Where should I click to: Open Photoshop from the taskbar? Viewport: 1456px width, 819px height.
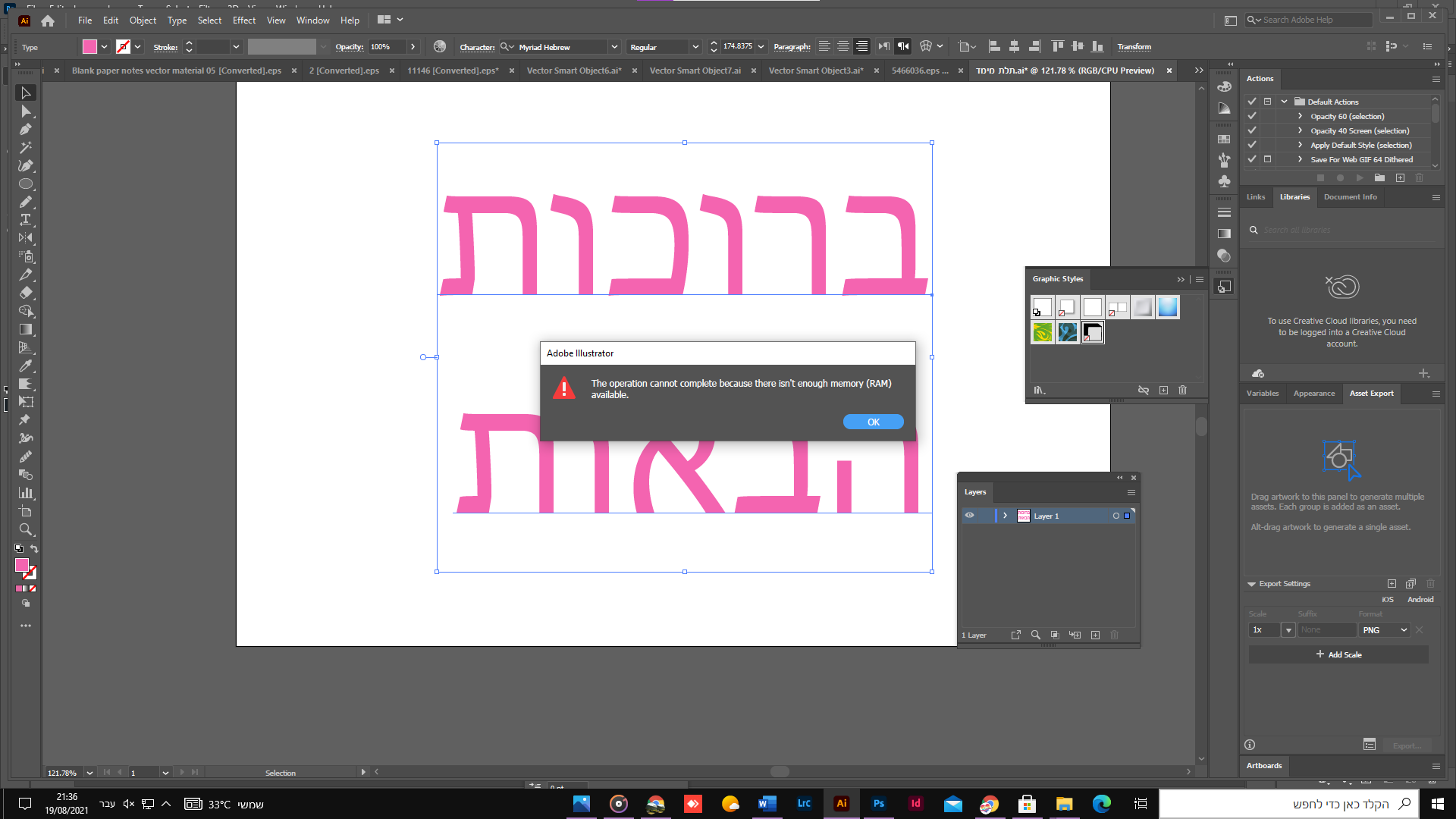point(878,804)
